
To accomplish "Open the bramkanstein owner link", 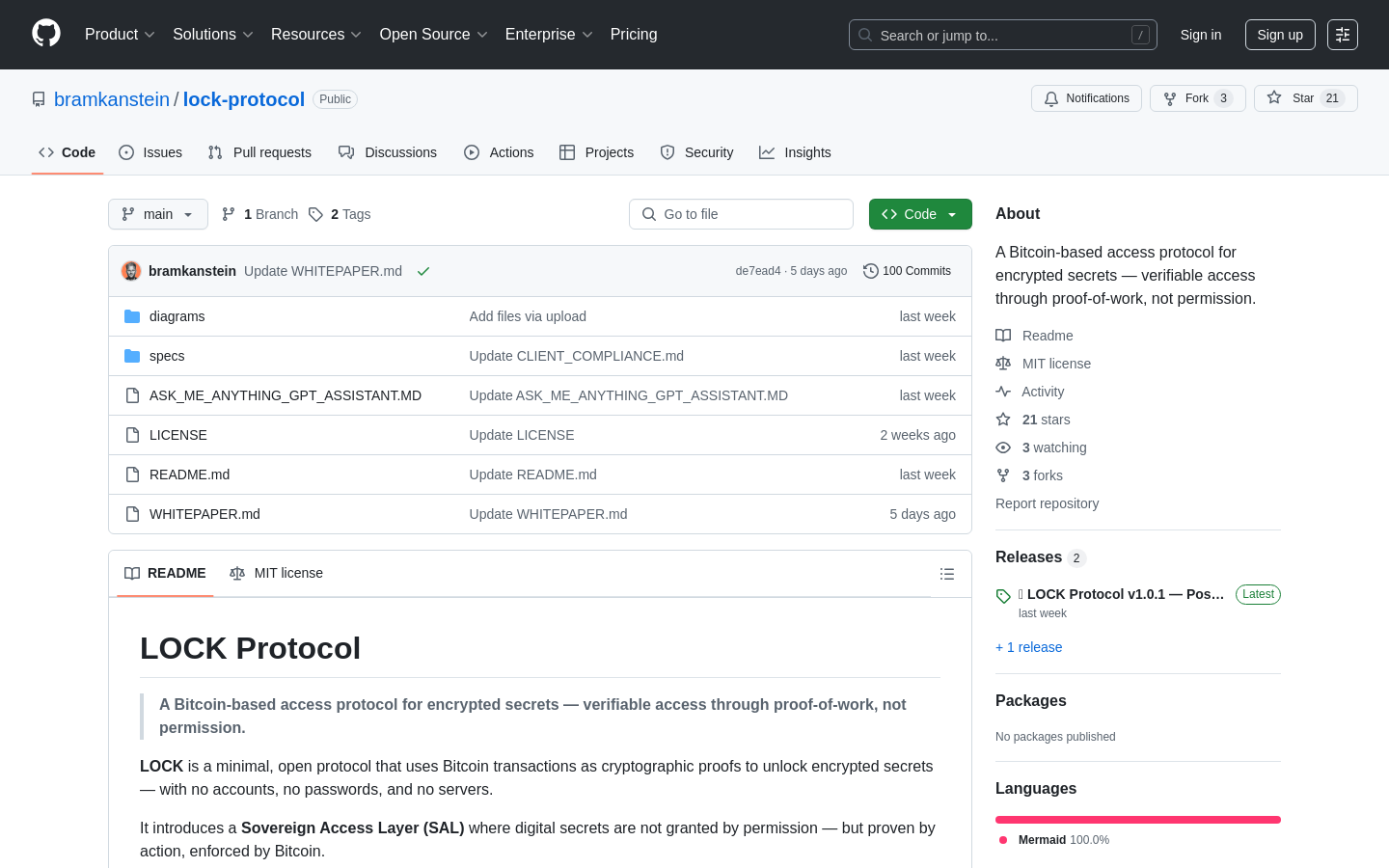I will tap(112, 99).
